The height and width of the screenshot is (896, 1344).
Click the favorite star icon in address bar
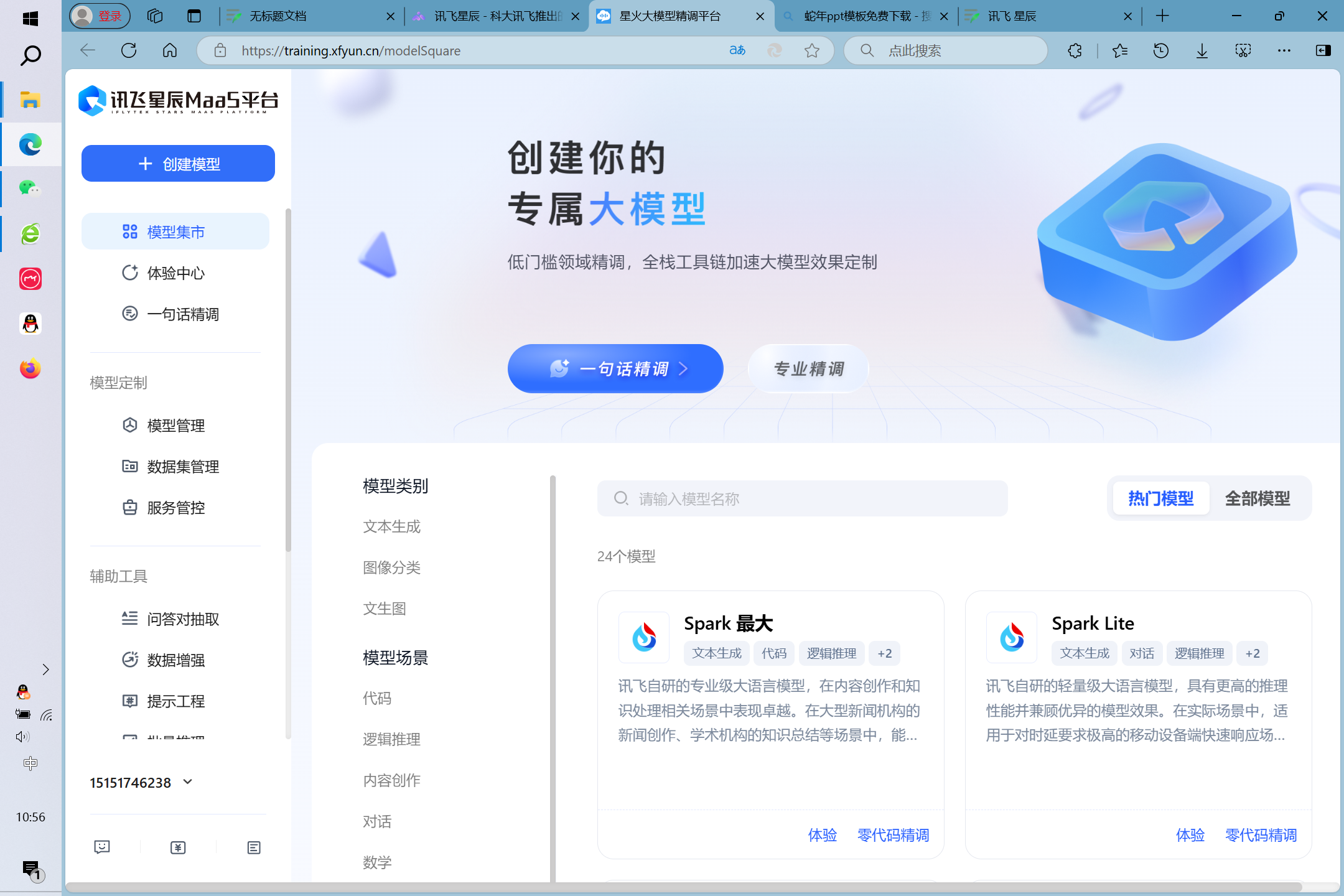[811, 50]
